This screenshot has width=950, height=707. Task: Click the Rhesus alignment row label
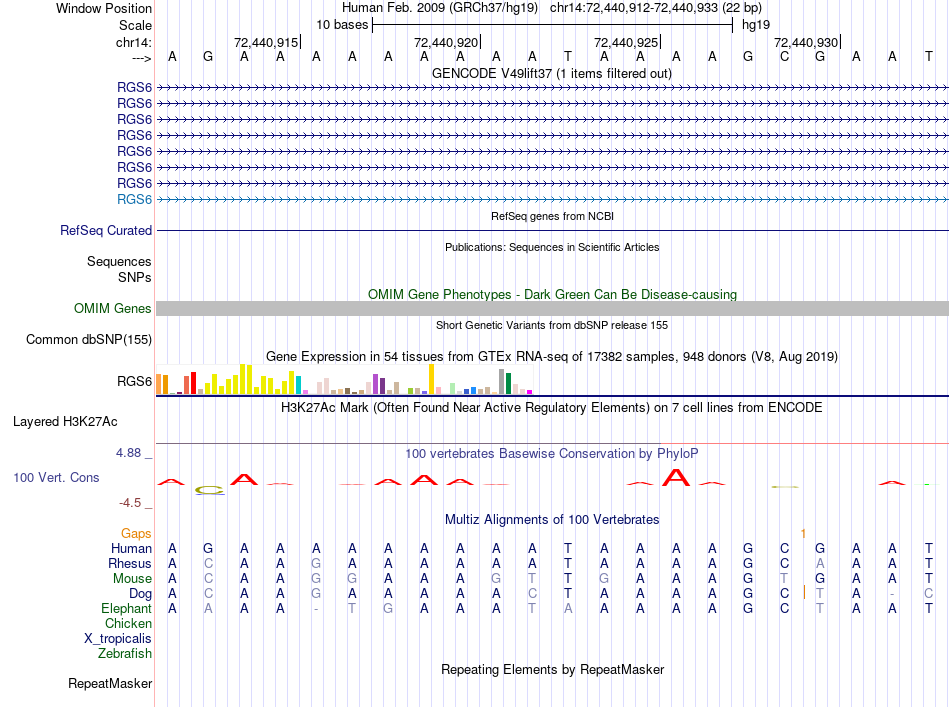(x=130, y=563)
